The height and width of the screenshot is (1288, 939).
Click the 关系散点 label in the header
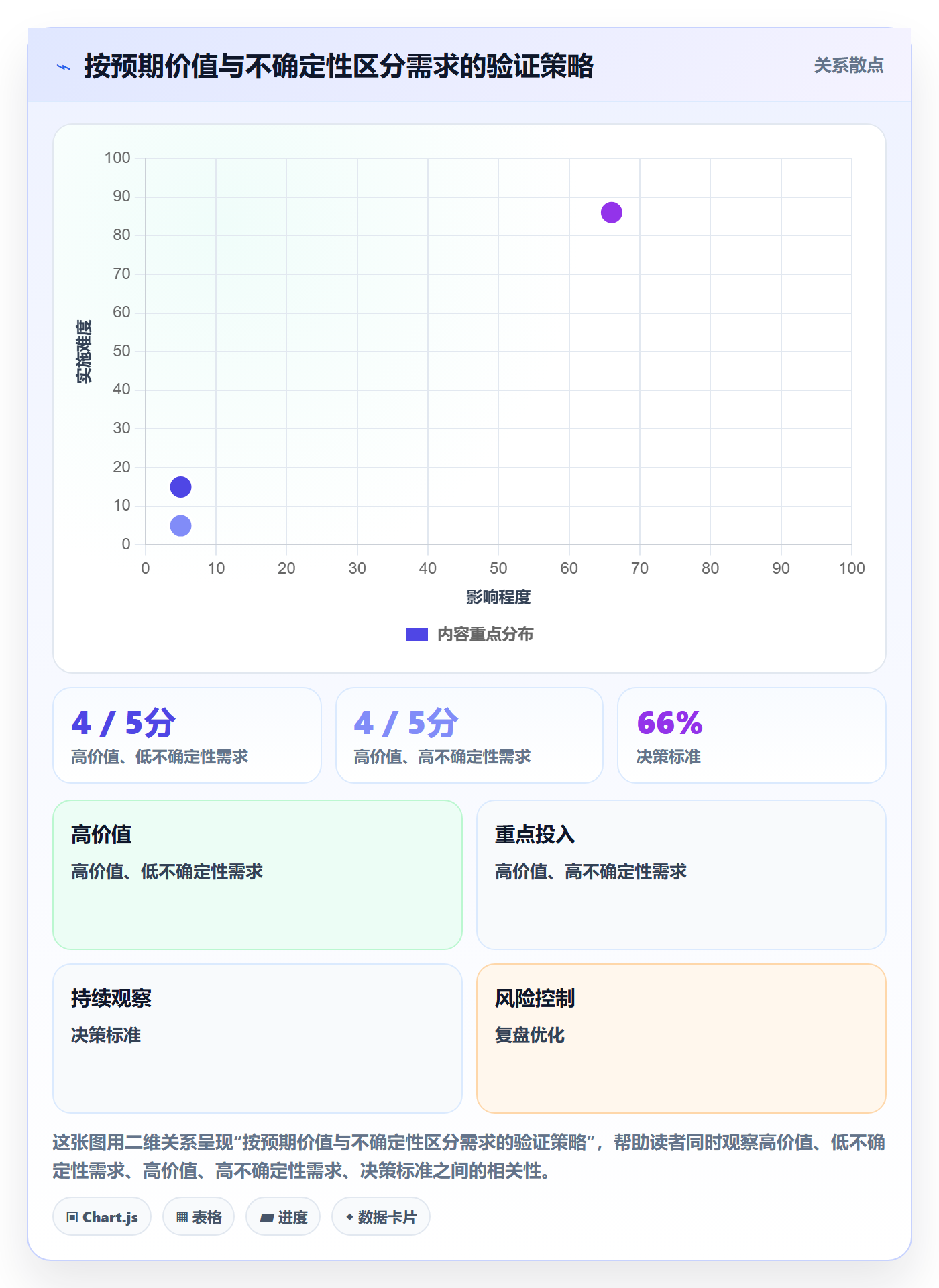[x=848, y=66]
